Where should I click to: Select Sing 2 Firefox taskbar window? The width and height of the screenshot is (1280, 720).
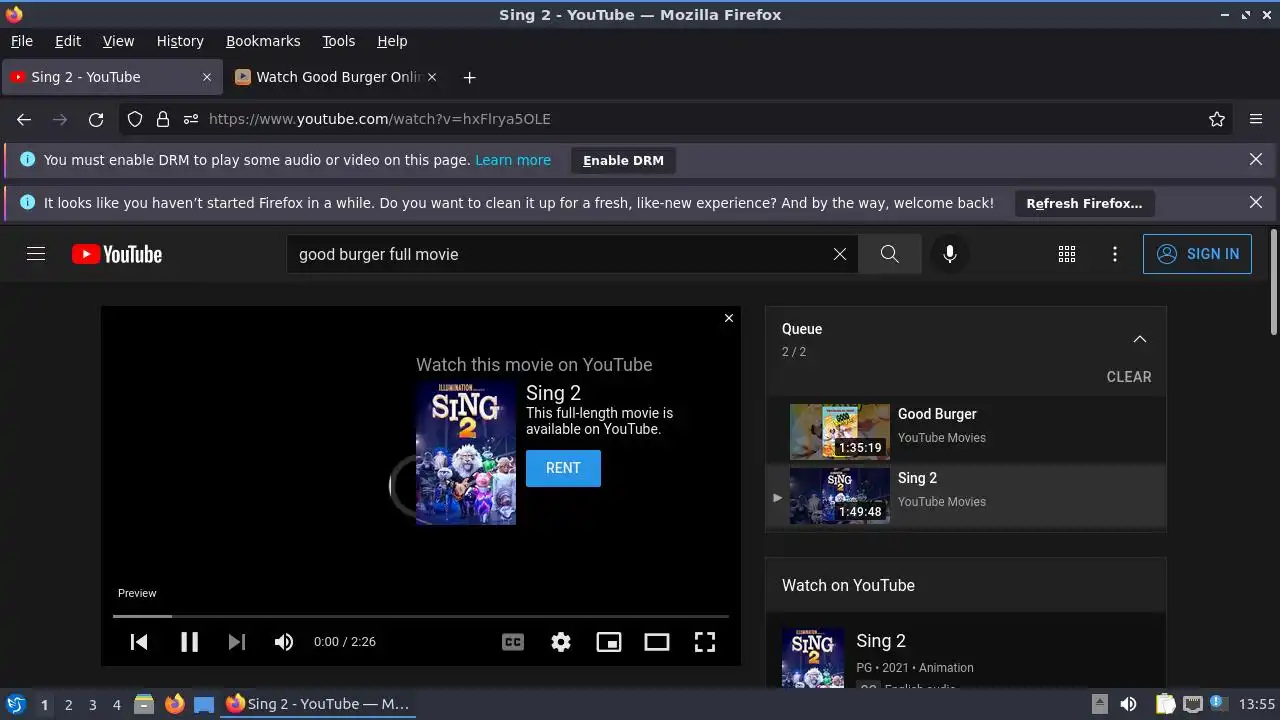click(x=318, y=704)
